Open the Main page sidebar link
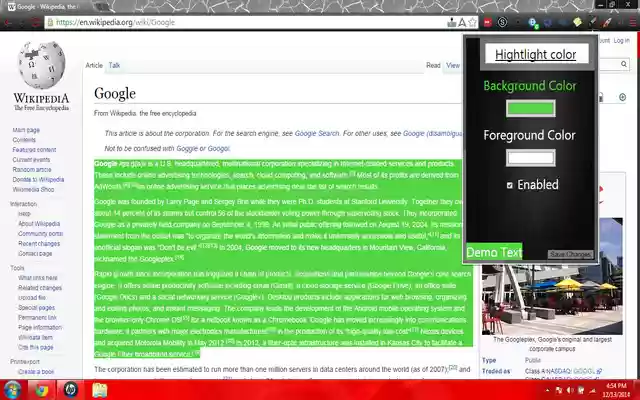This screenshot has height=400, width=640. (26, 130)
